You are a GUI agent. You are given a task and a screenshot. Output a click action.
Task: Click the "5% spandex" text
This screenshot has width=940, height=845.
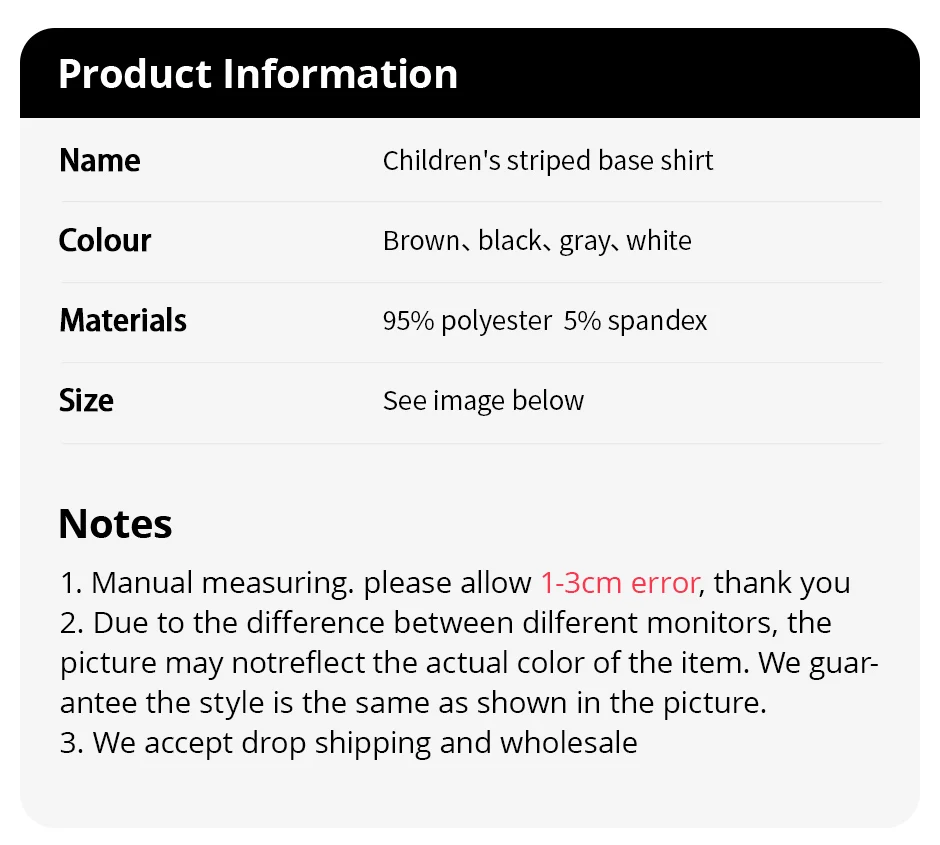[636, 321]
